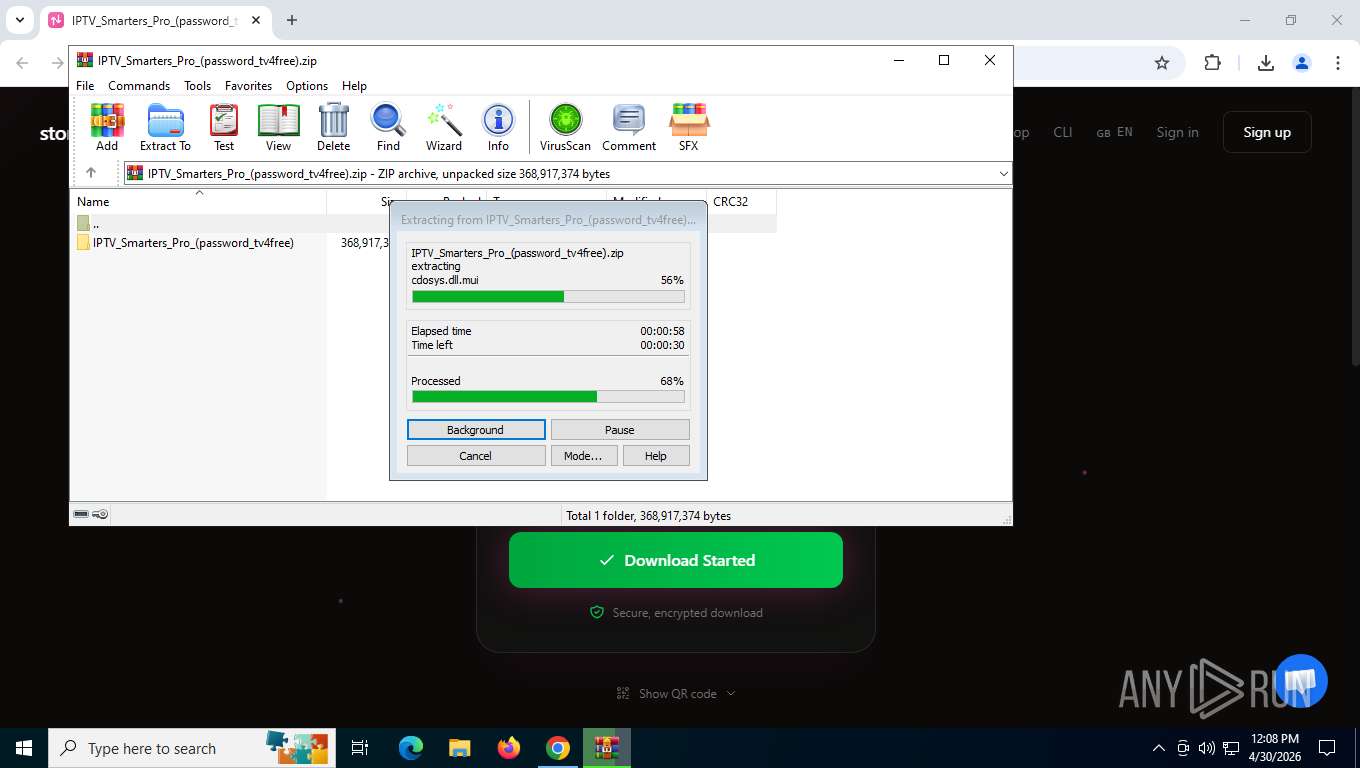The width and height of the screenshot is (1360, 768).
Task: Open the Options menu
Action: point(307,86)
